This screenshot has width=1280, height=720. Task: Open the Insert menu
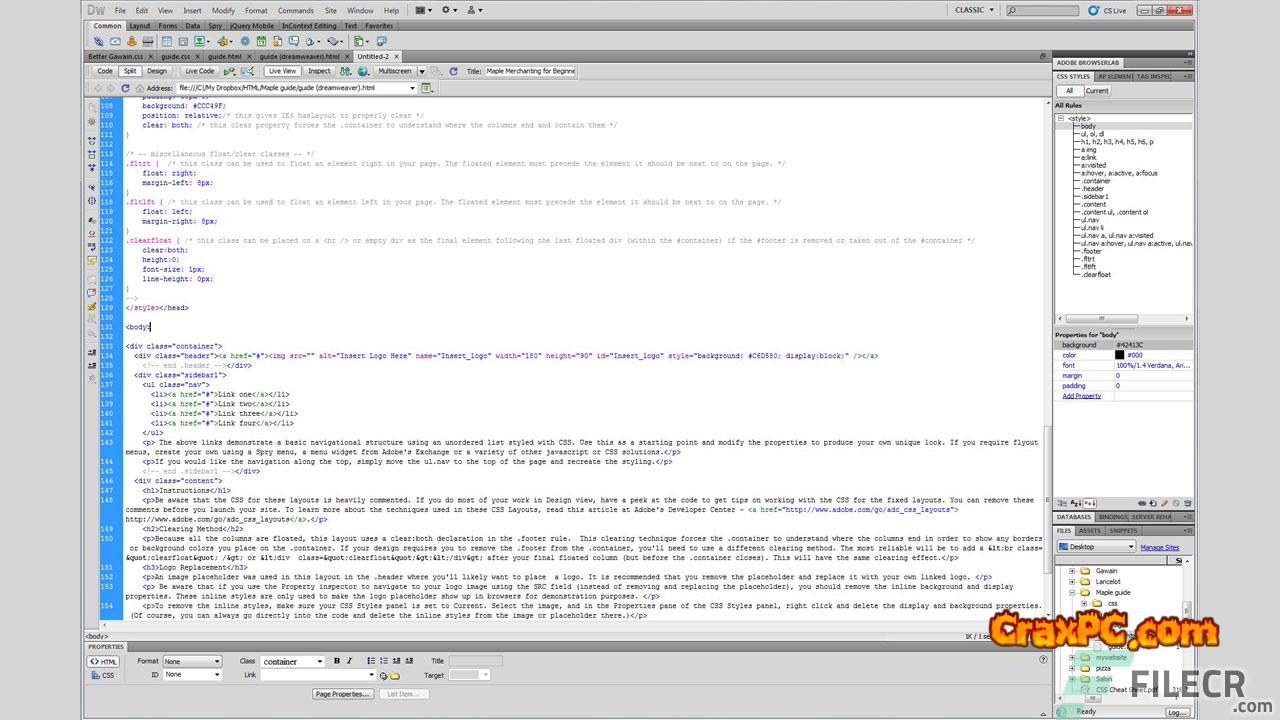[x=192, y=10]
